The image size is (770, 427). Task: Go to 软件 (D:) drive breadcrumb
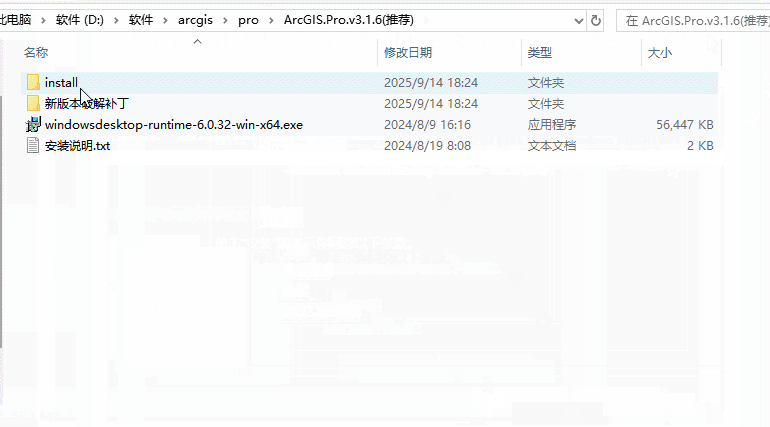[x=80, y=20]
